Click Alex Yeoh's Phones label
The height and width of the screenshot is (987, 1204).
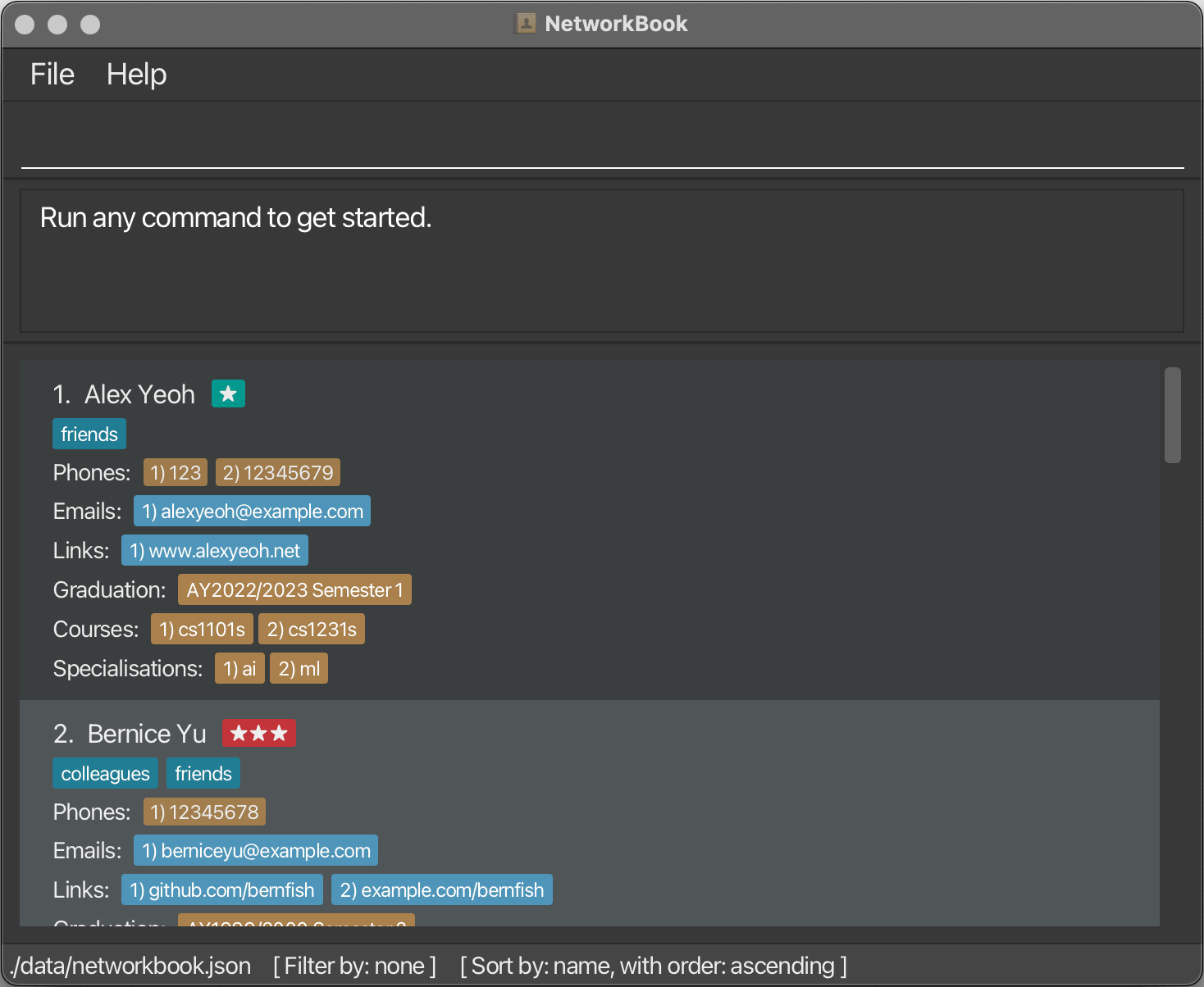click(92, 472)
